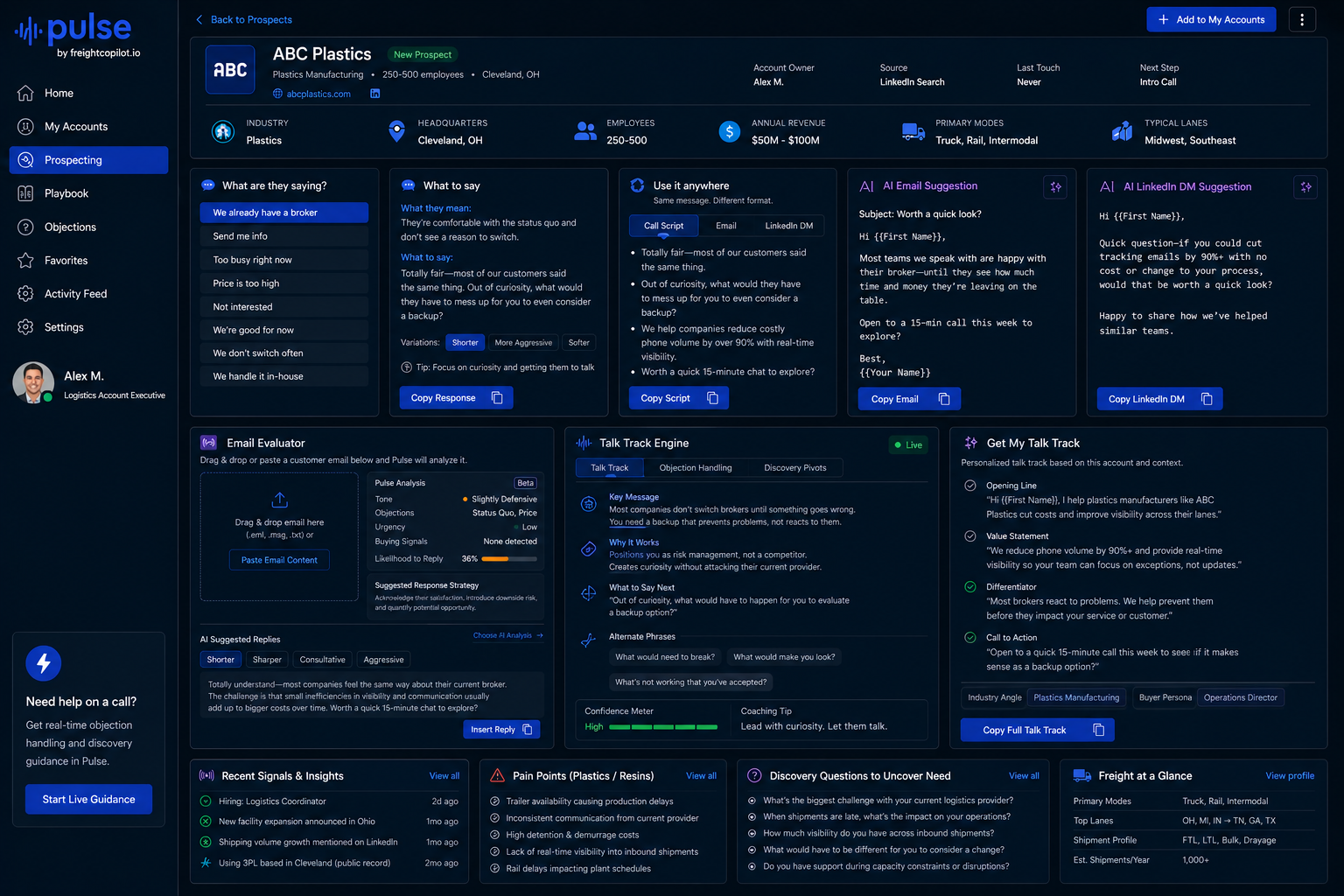Open the Activity Feed gear-clock icon
Viewport: 1344px width, 896px height.
pyautogui.click(x=25, y=294)
